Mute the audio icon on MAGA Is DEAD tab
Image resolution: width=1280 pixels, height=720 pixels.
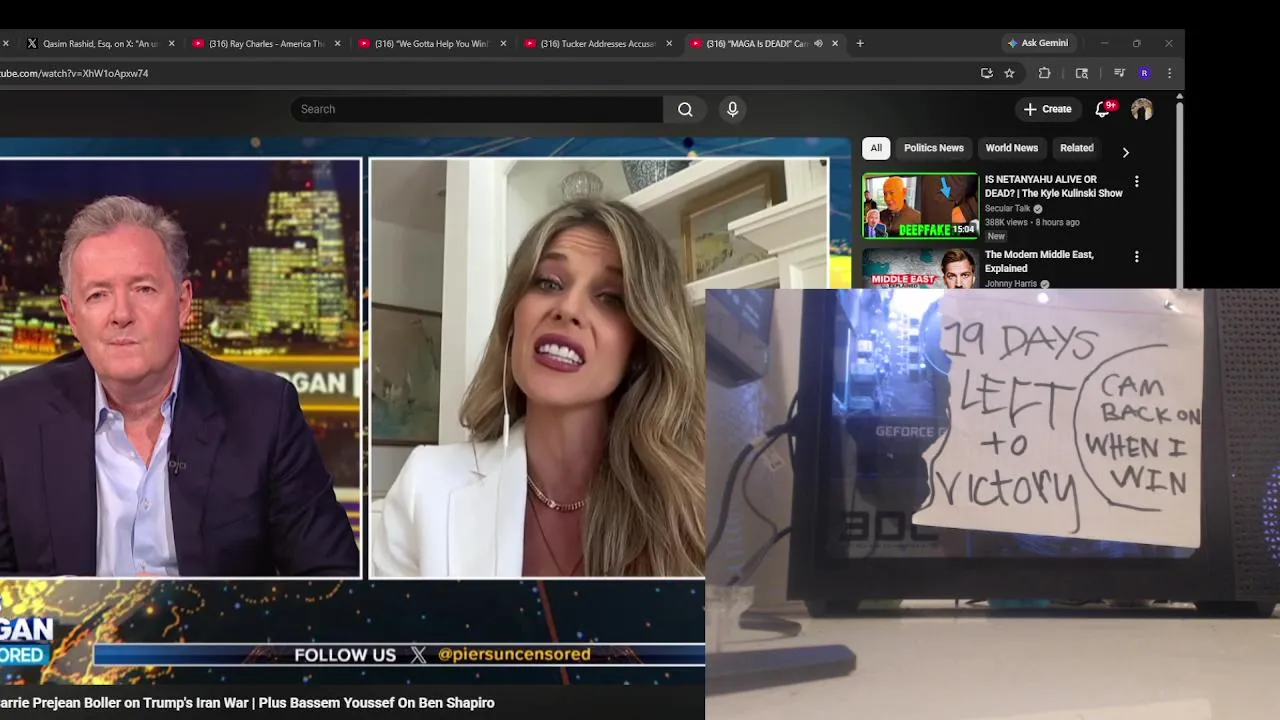point(818,43)
